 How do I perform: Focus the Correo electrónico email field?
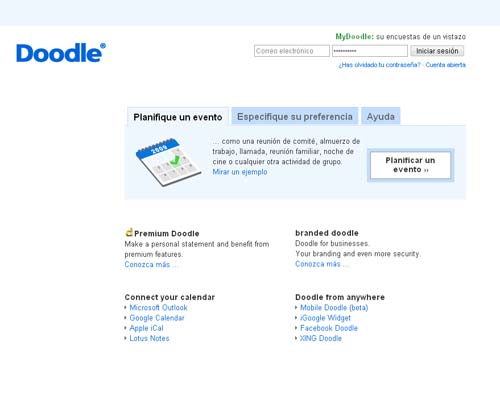[292, 51]
